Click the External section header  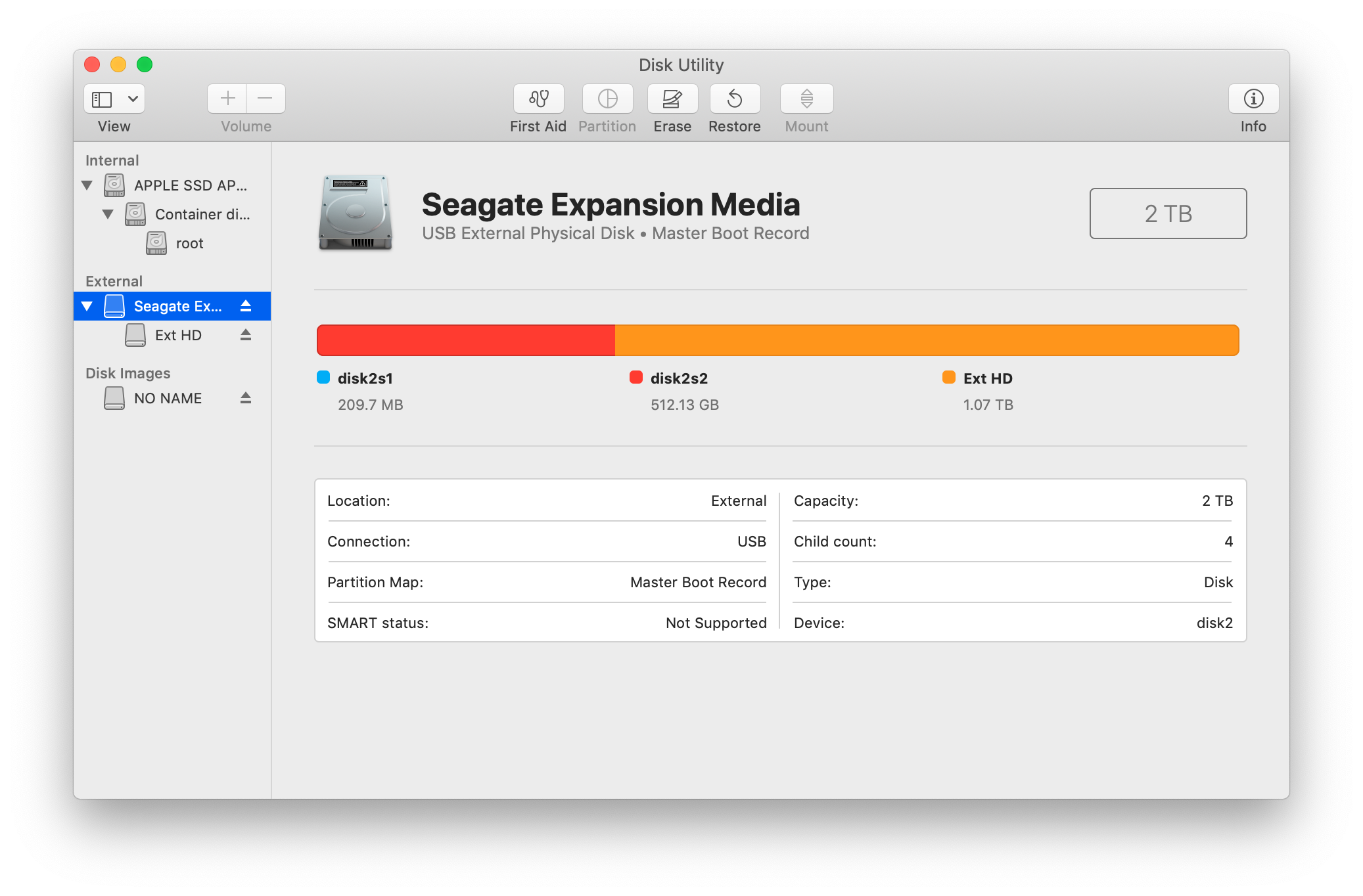114,281
